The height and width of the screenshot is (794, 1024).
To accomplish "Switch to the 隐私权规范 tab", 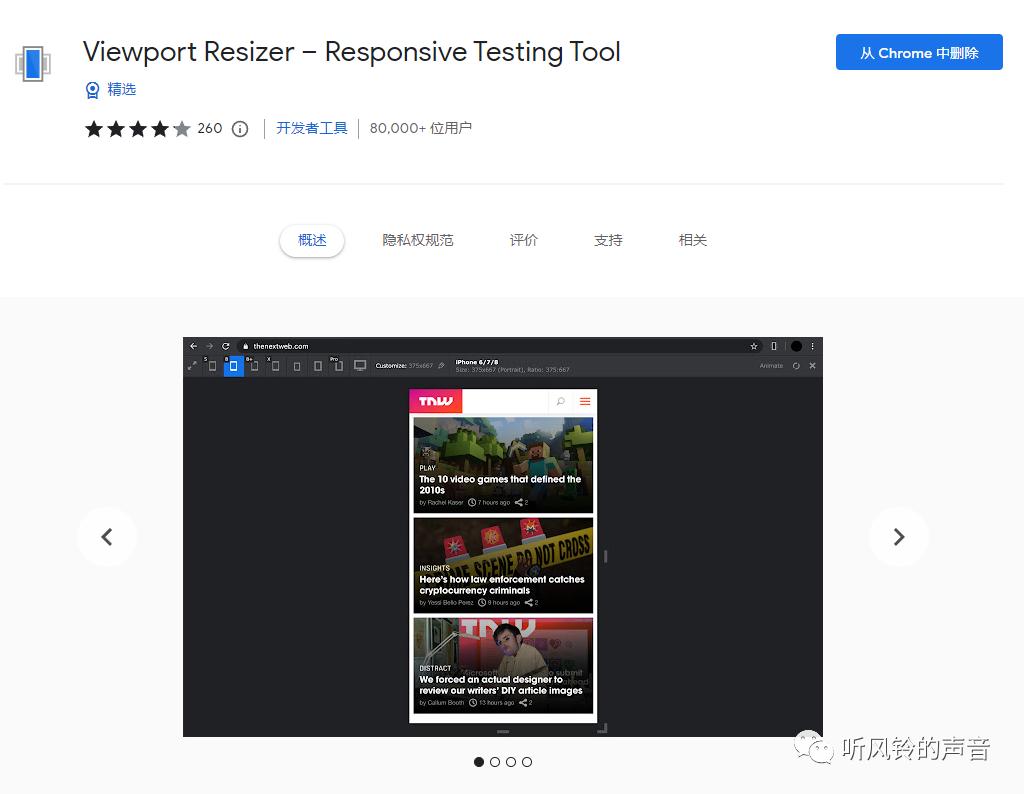I will (x=418, y=240).
